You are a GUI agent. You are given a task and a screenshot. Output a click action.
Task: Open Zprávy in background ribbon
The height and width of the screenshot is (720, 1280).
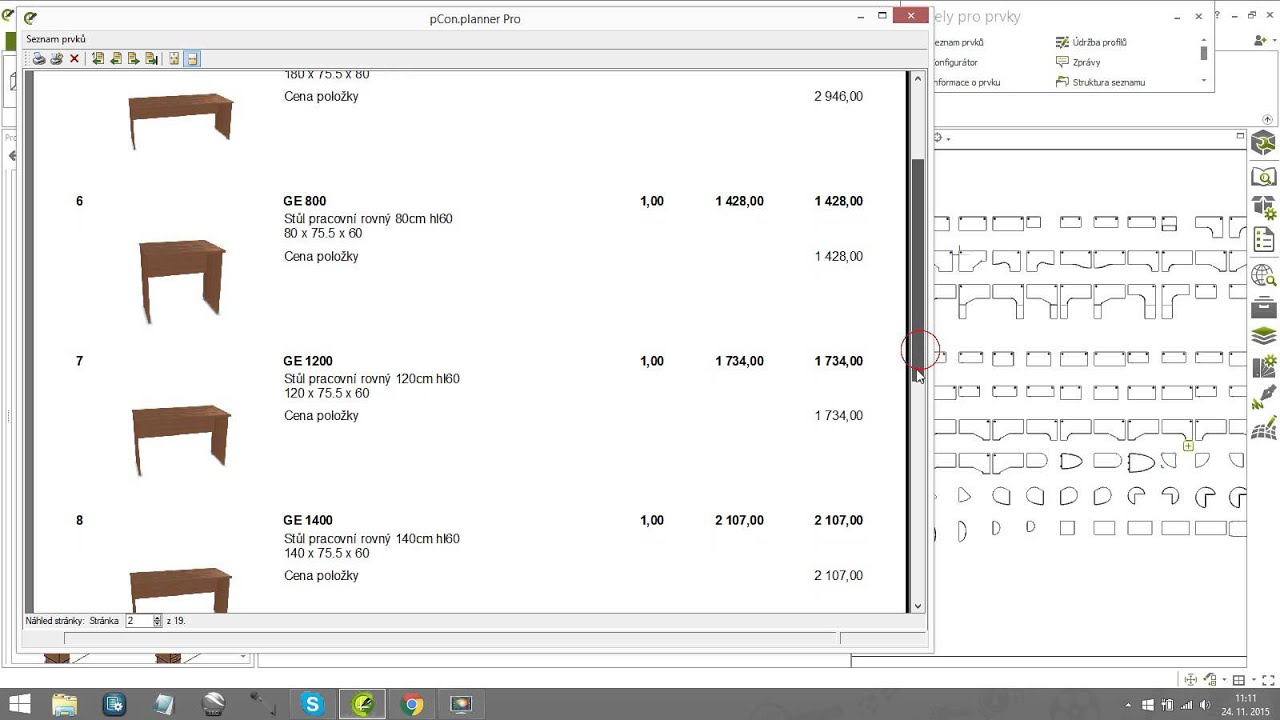(x=1079, y=62)
